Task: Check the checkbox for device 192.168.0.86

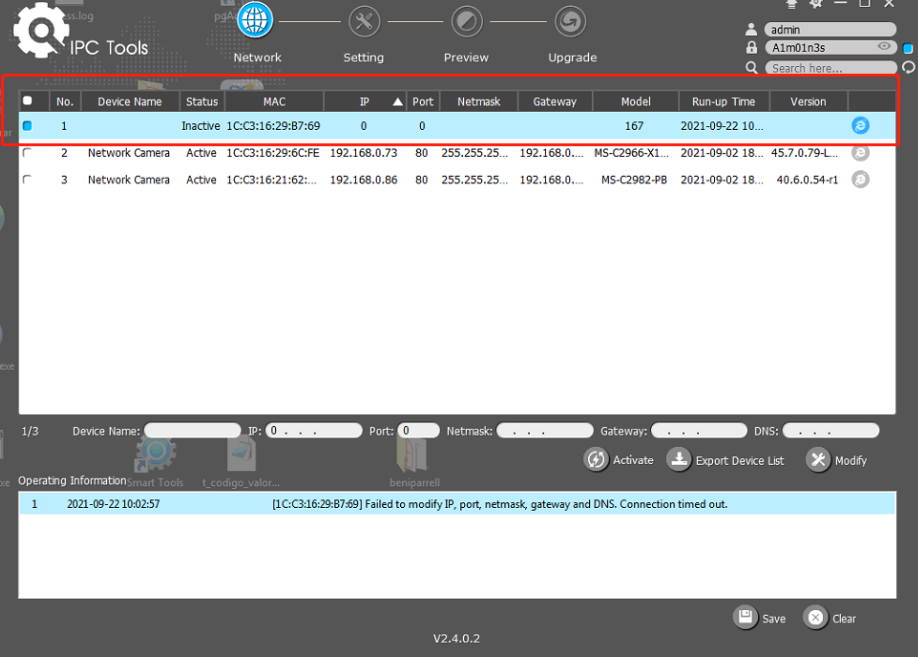Action: [27, 180]
